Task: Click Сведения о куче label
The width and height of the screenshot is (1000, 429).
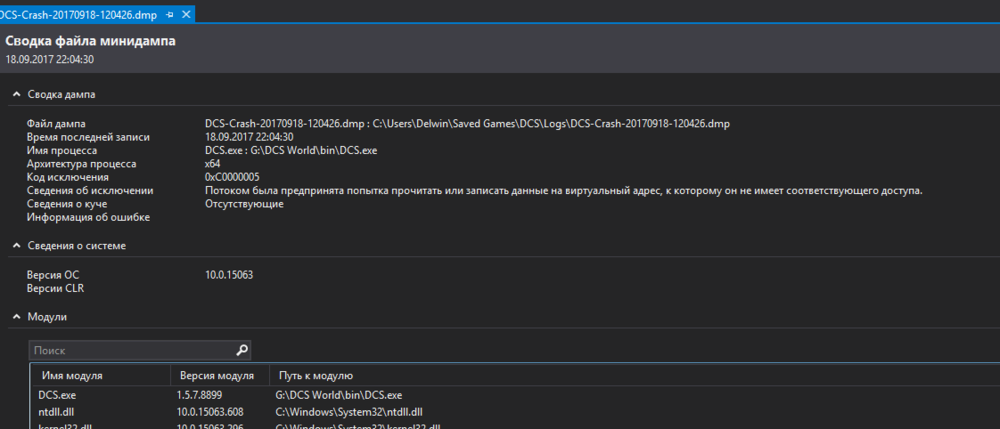Action: coord(66,204)
